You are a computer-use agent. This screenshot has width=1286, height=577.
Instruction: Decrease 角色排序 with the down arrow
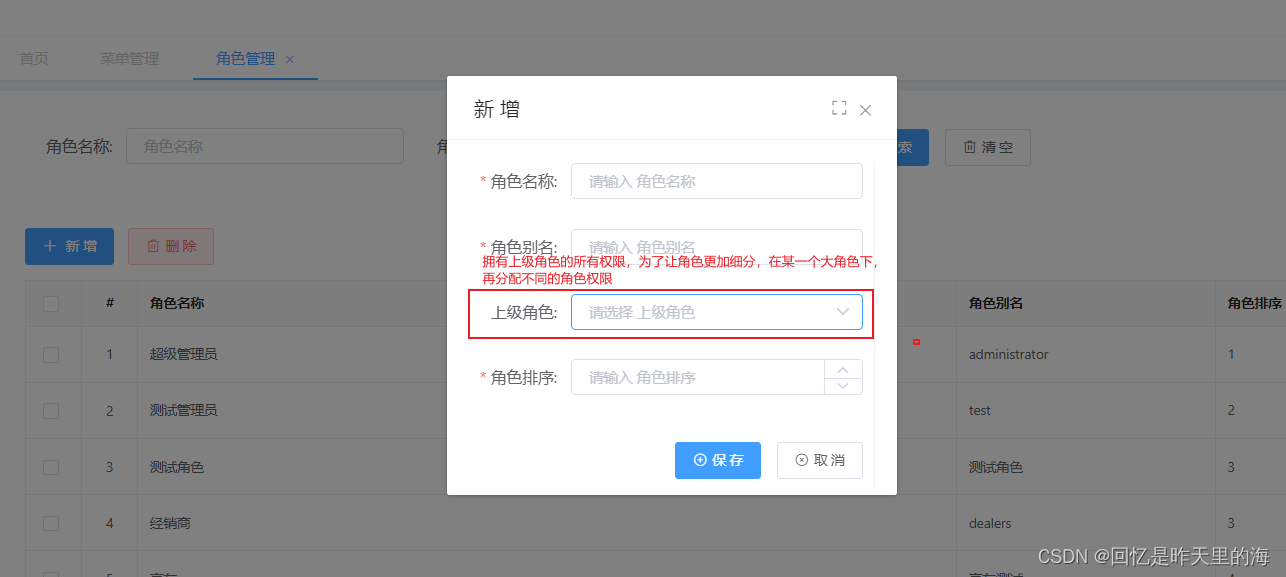coord(843,386)
